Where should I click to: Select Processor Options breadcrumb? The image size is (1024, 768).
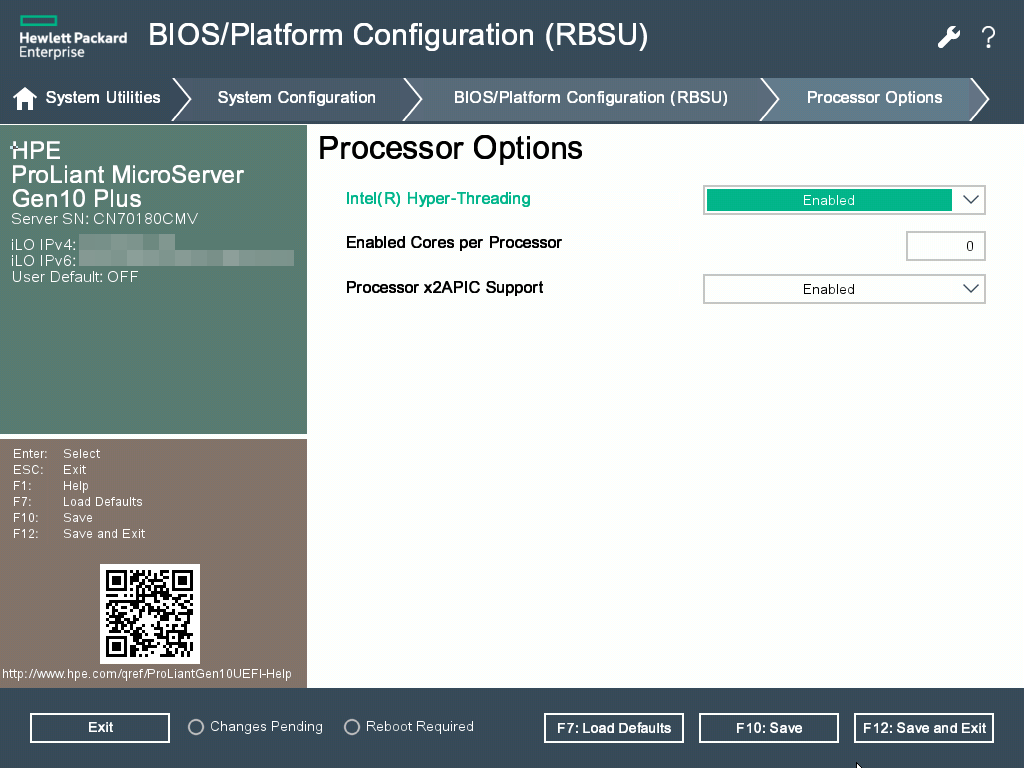pos(874,97)
